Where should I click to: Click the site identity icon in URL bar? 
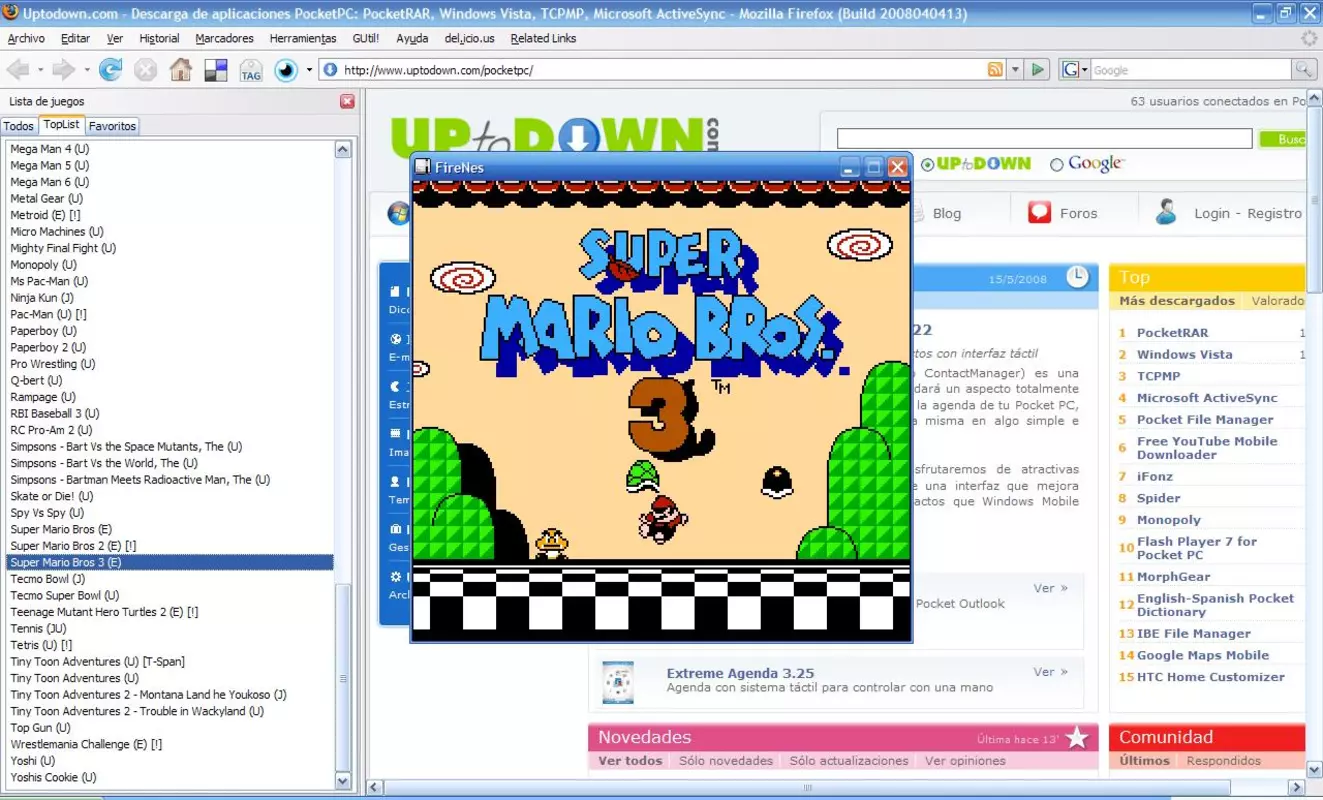coord(330,70)
